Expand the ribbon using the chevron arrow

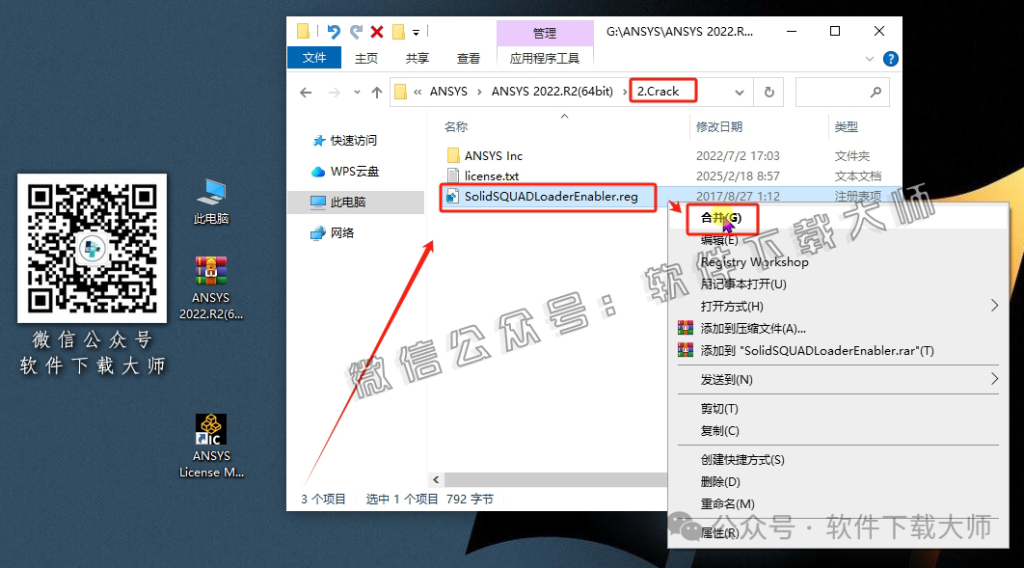coord(869,59)
